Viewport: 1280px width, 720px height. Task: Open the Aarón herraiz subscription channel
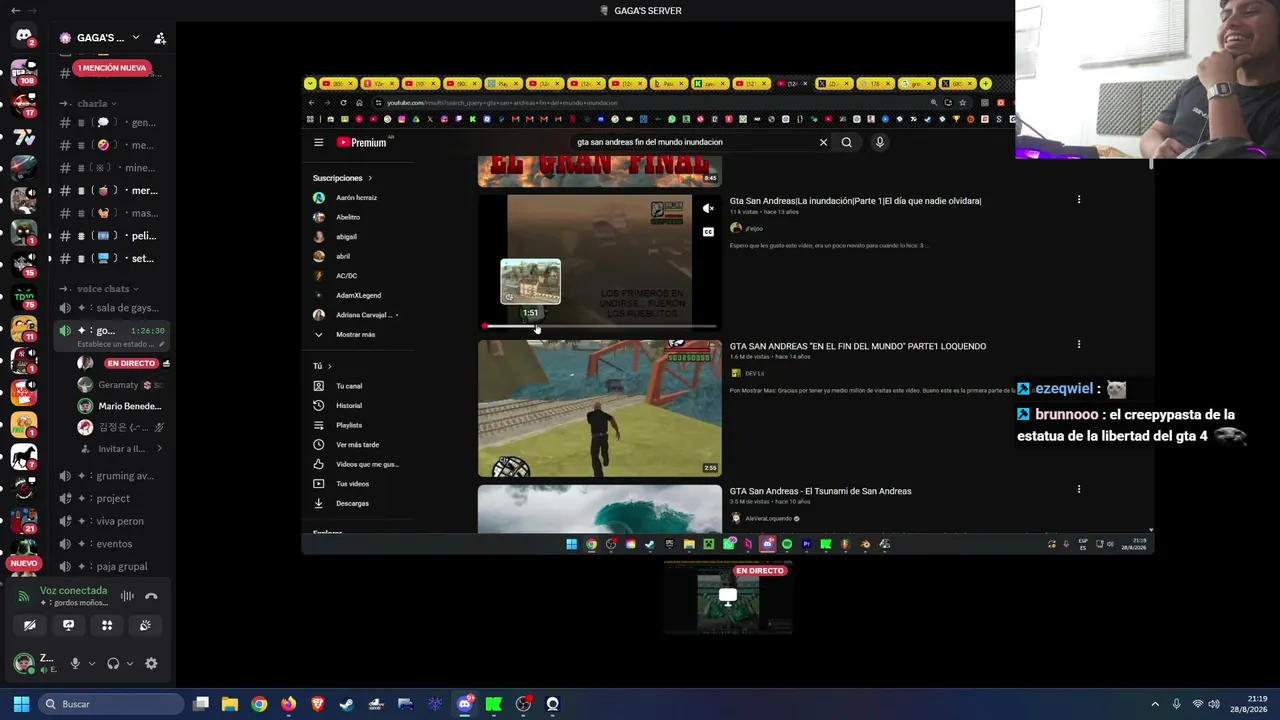355,198
